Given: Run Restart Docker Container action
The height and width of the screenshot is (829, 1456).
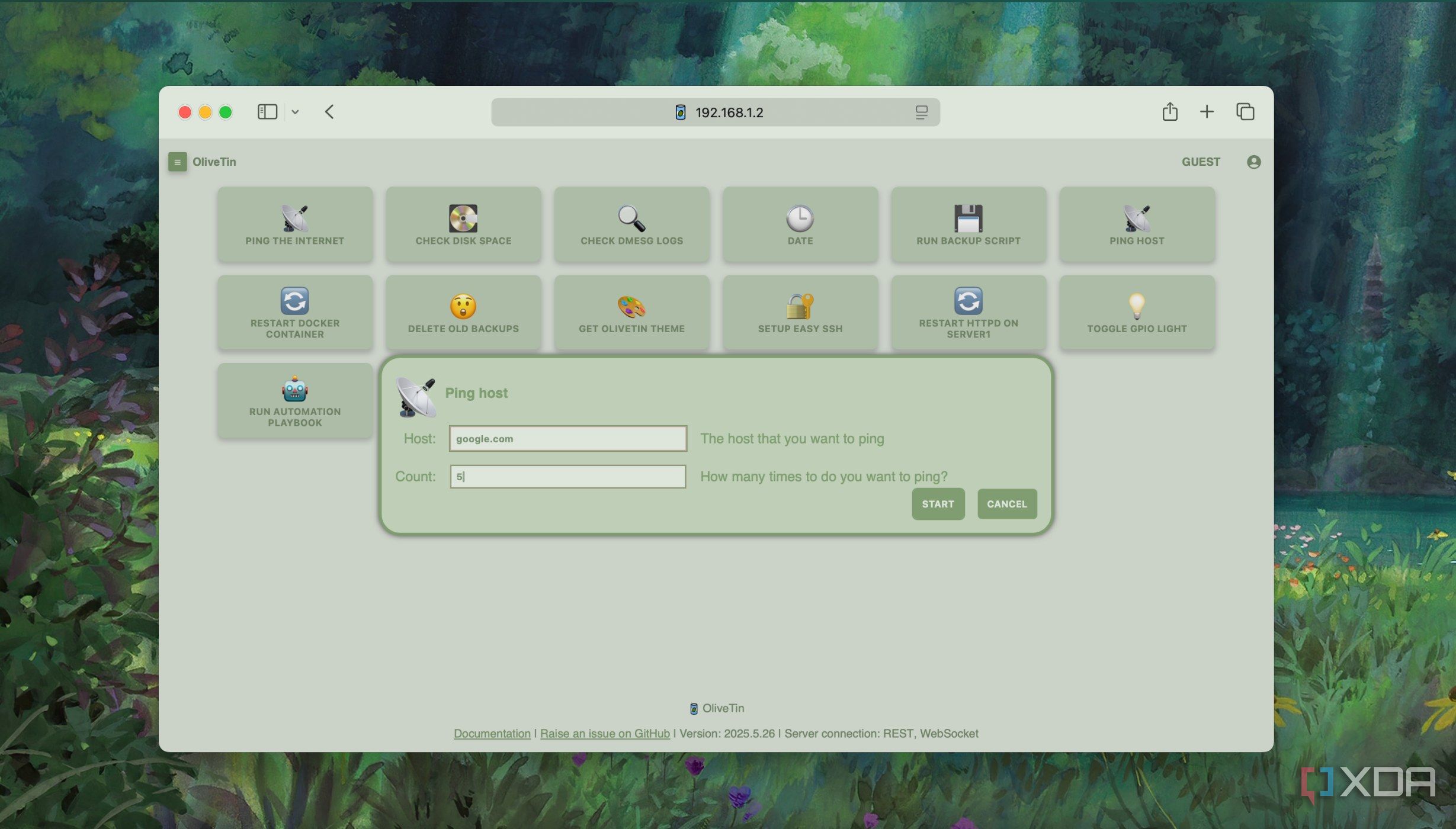Looking at the screenshot, I should (295, 312).
